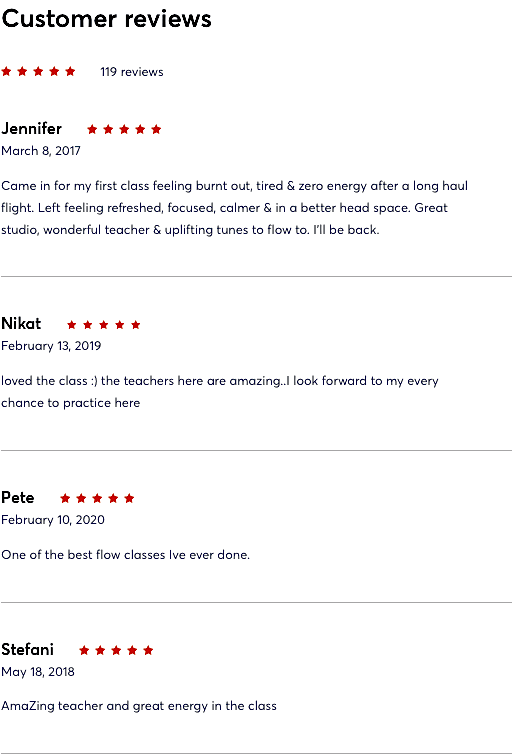Image resolution: width=512 pixels, height=756 pixels.
Task: Click the first star in overall rating
Action: pyautogui.click(x=6, y=71)
